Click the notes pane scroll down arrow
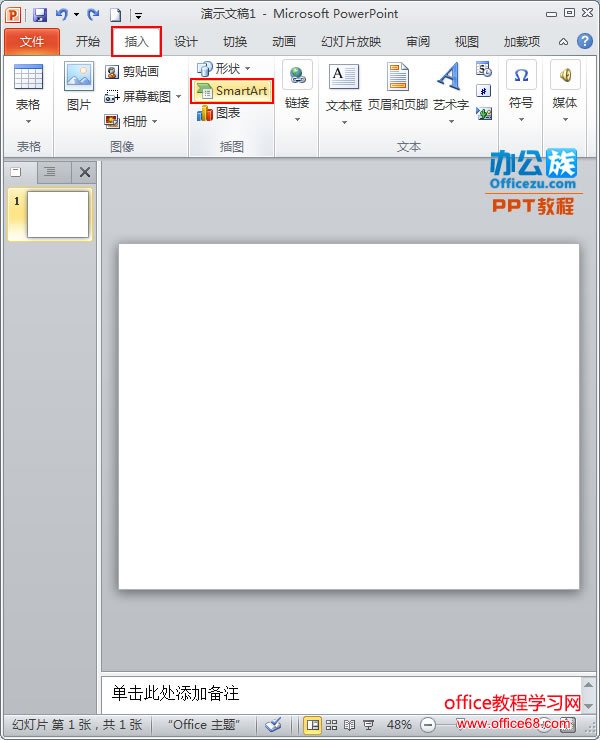 pos(588,706)
